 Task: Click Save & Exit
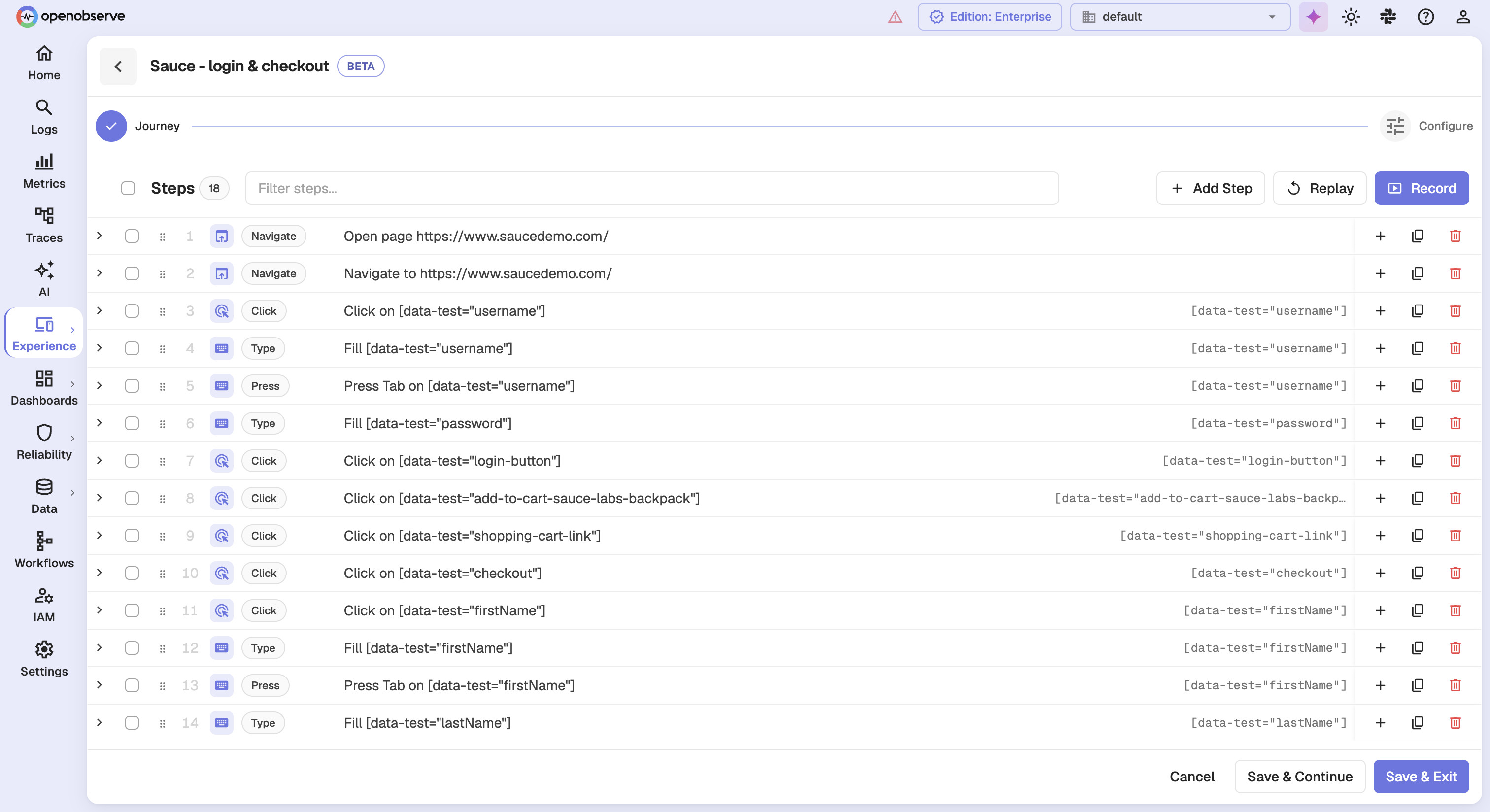point(1421,776)
